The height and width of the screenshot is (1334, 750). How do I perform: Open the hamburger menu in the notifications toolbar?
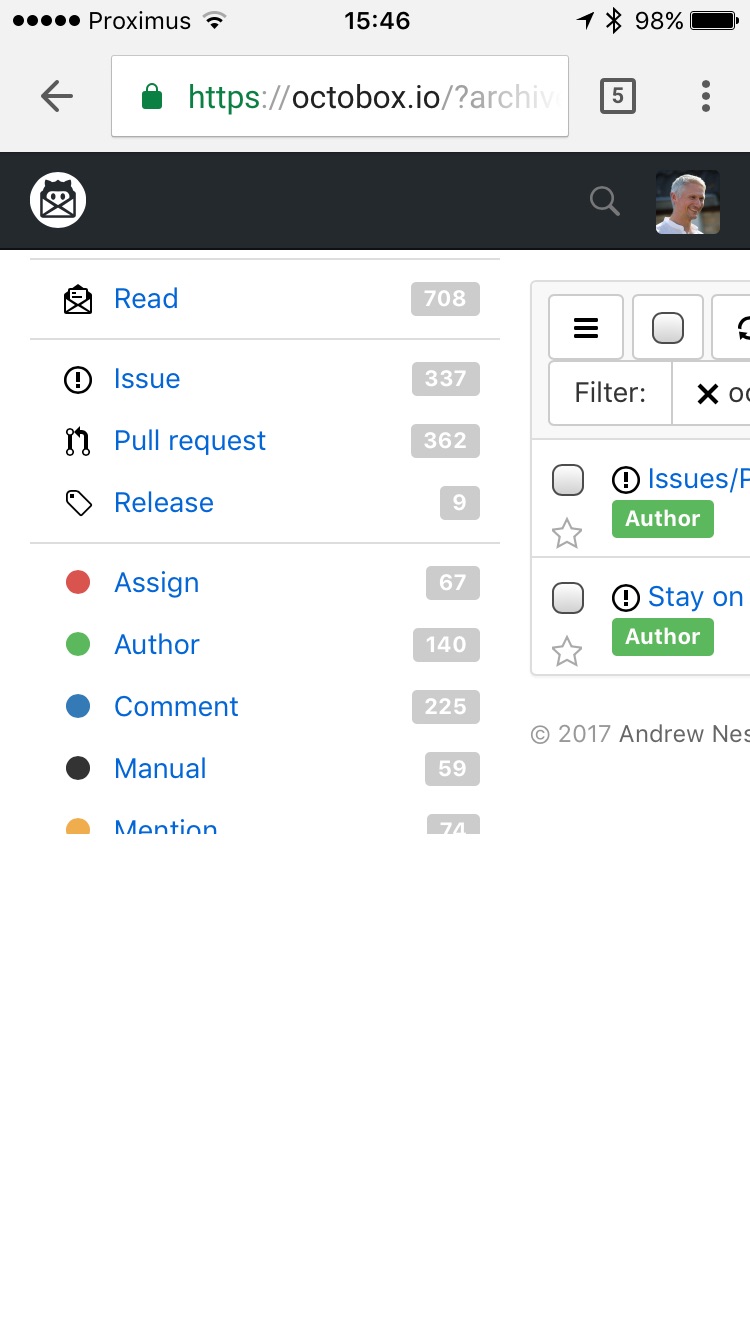(586, 327)
